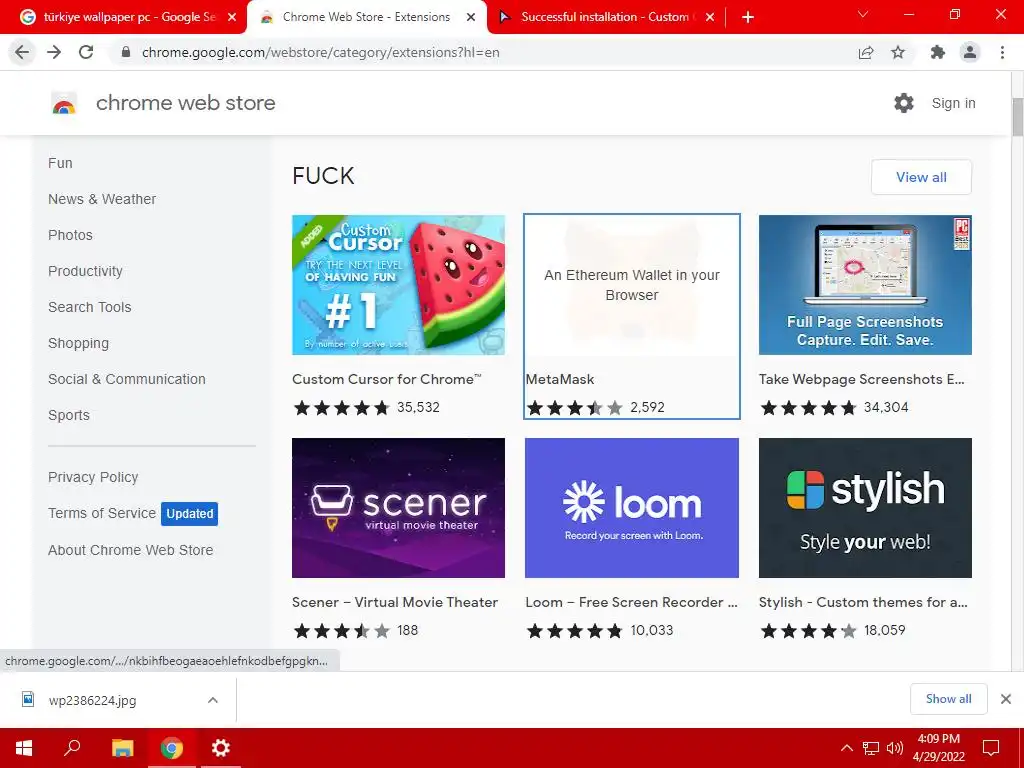
Task: Open the Photos category
Action: [x=71, y=235]
